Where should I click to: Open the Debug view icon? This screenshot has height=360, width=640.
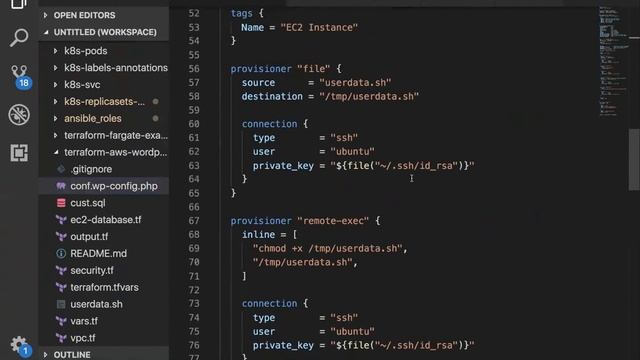(19, 115)
